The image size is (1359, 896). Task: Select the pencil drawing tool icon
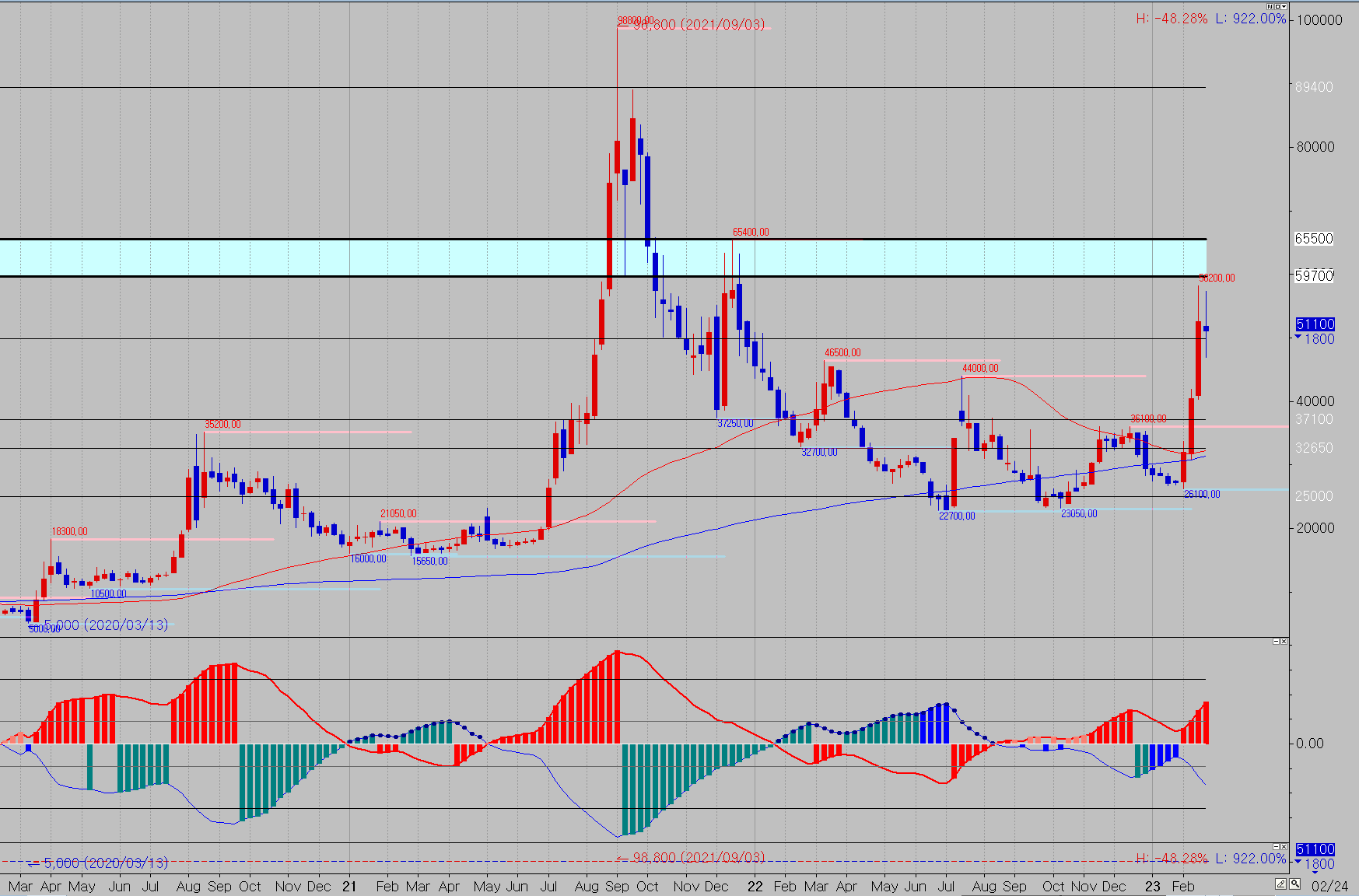pos(1280,884)
